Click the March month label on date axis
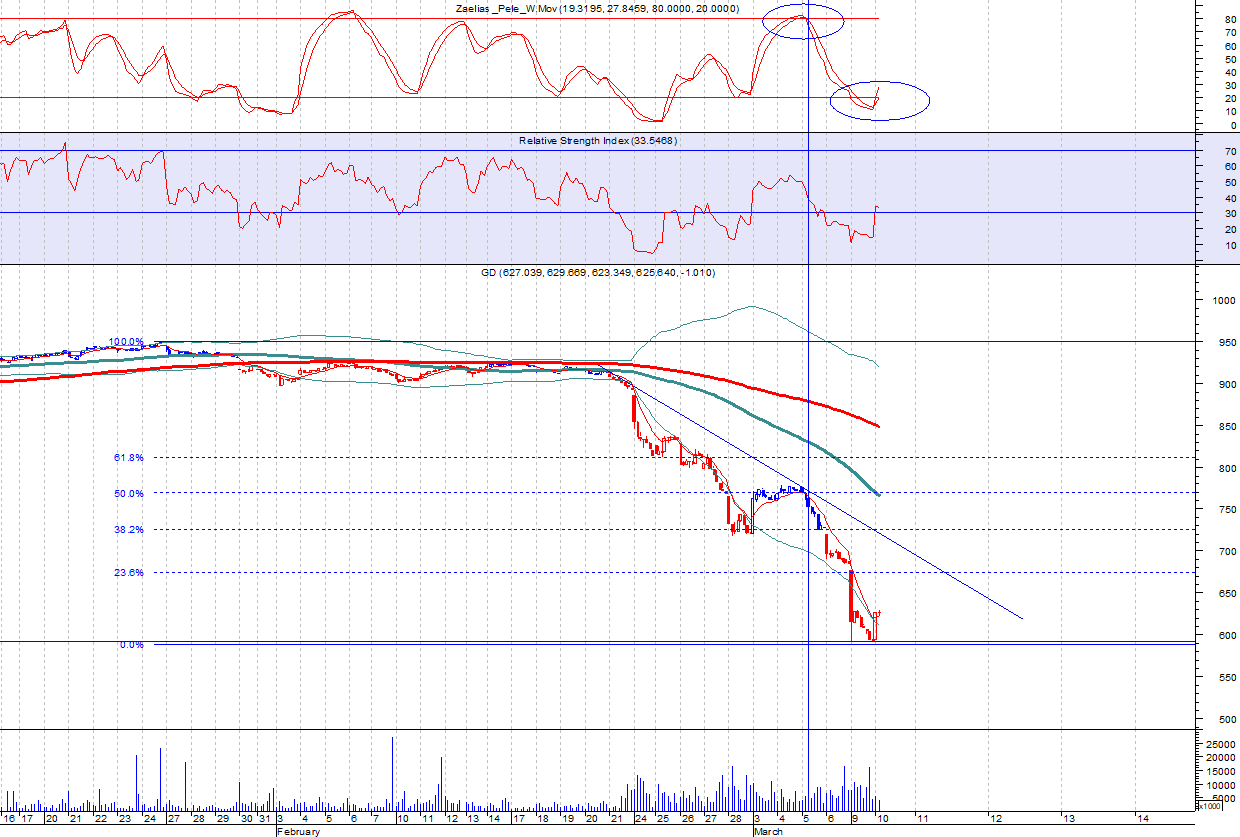The height and width of the screenshot is (837, 1240). pos(768,831)
